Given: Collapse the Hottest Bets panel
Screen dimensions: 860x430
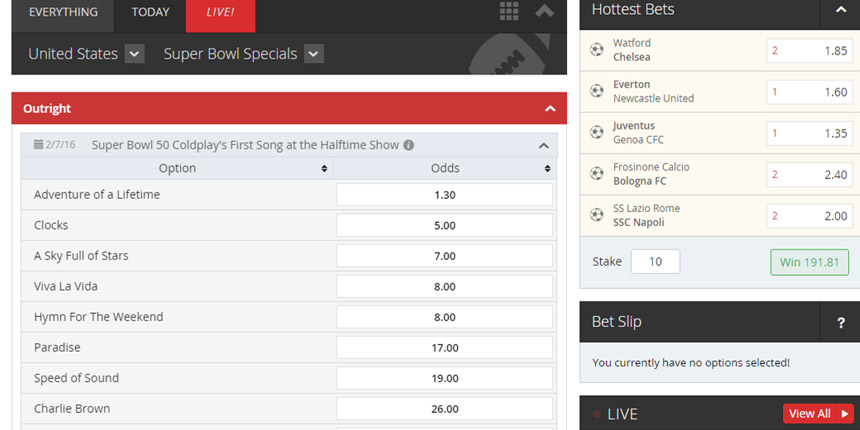Looking at the screenshot, I should point(841,10).
